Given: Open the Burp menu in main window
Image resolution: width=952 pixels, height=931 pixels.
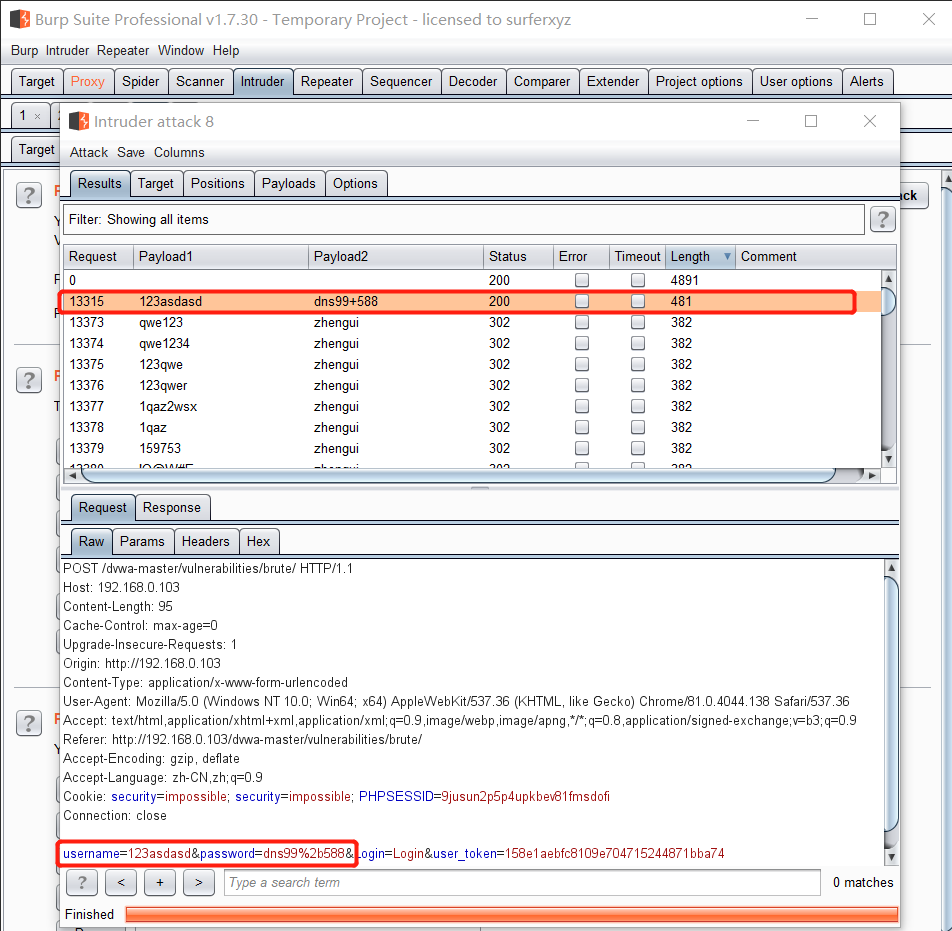Looking at the screenshot, I should pyautogui.click(x=24, y=50).
